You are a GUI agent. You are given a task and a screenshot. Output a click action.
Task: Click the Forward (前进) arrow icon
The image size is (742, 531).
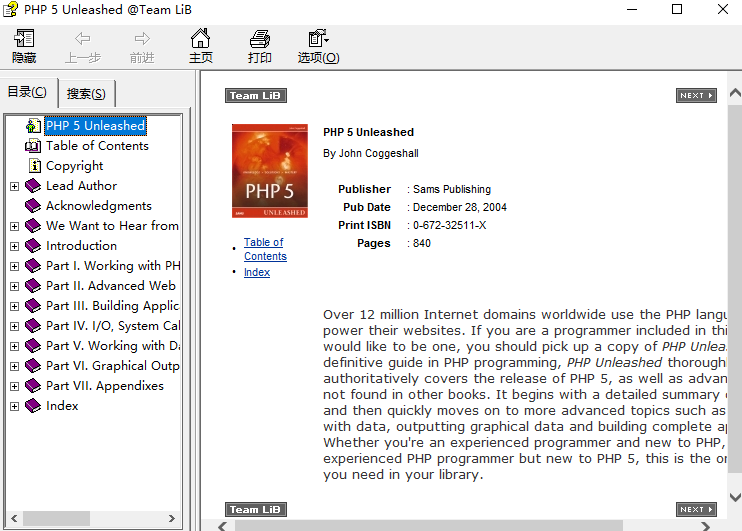tap(142, 39)
